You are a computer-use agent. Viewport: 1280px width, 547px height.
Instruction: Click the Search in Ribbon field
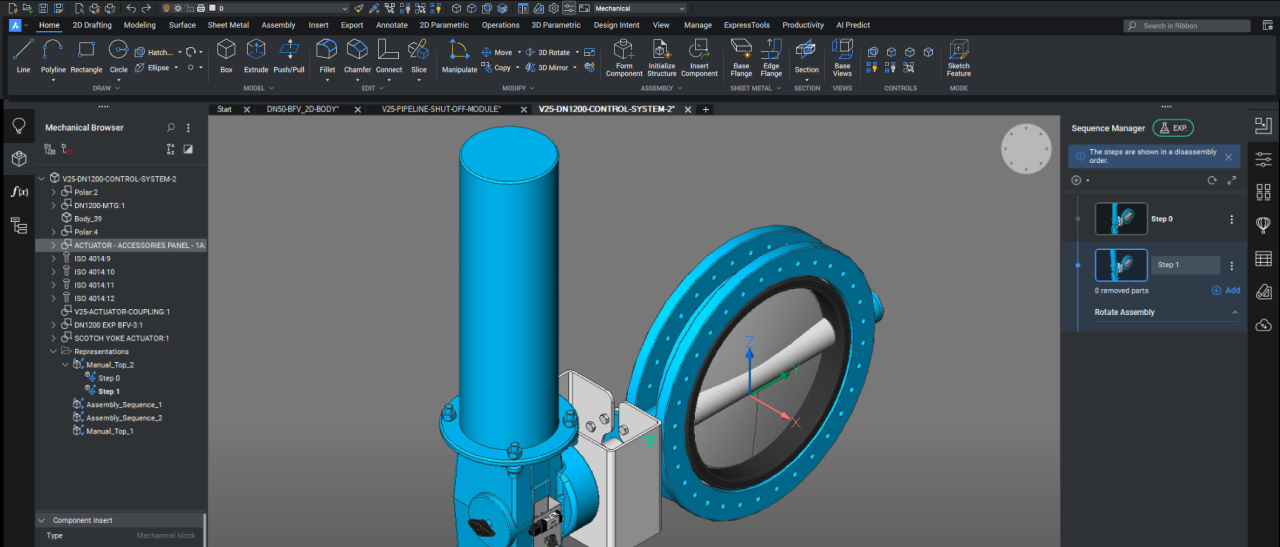[x=1186, y=26]
